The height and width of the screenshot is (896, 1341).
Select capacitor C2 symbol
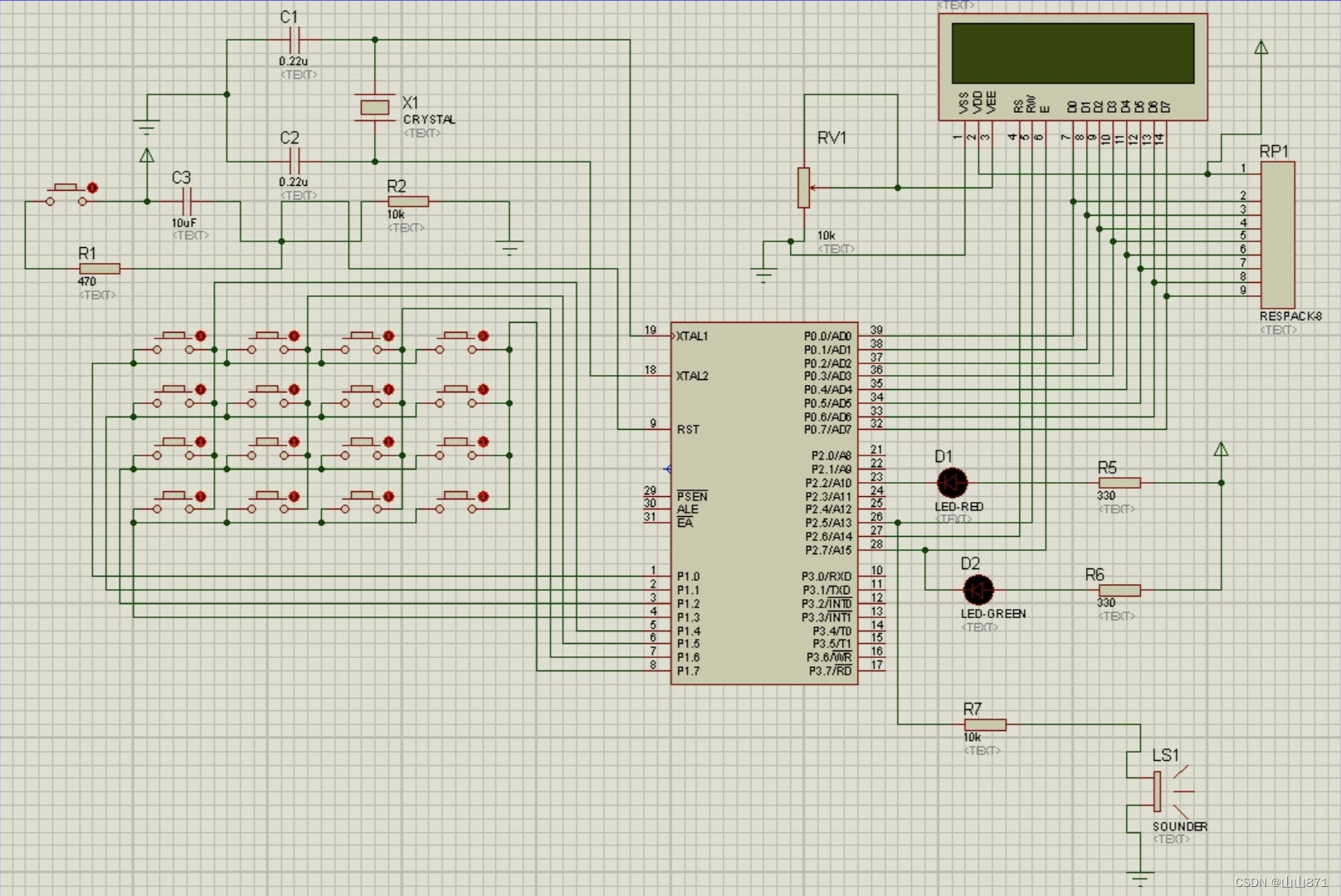pyautogui.click(x=295, y=160)
